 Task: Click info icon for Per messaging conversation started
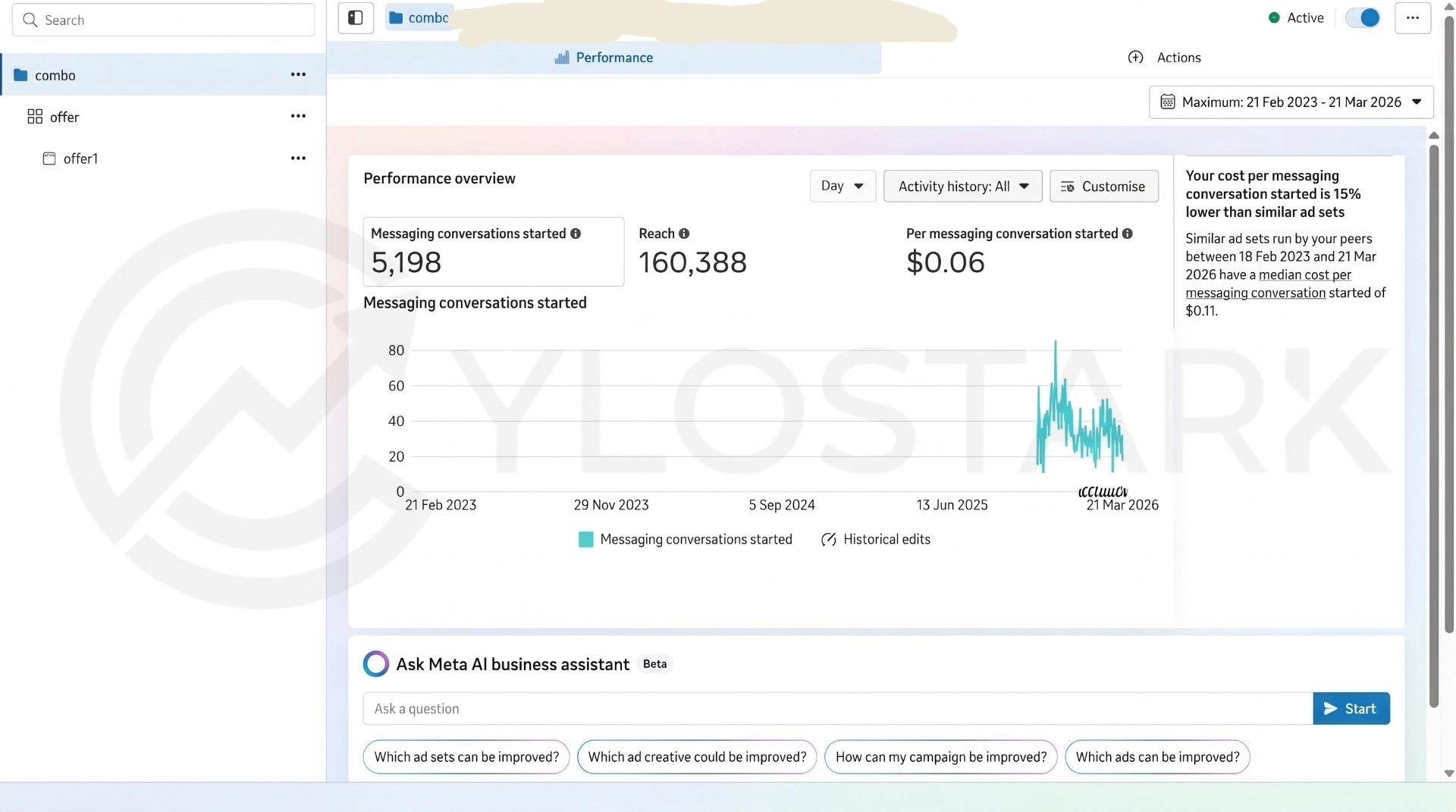point(1128,234)
